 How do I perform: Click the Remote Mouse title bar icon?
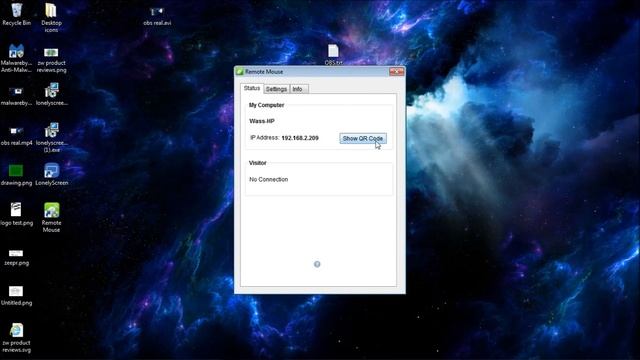tap(240, 72)
